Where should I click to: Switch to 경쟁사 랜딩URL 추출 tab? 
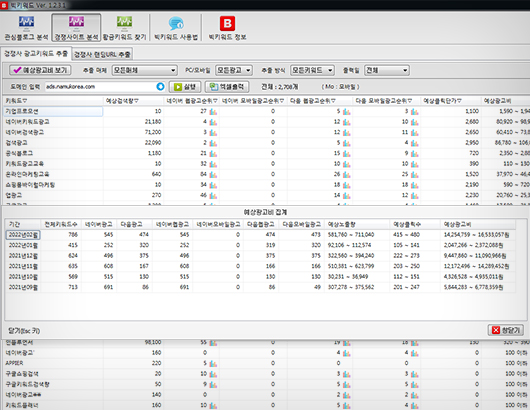click(x=102, y=54)
